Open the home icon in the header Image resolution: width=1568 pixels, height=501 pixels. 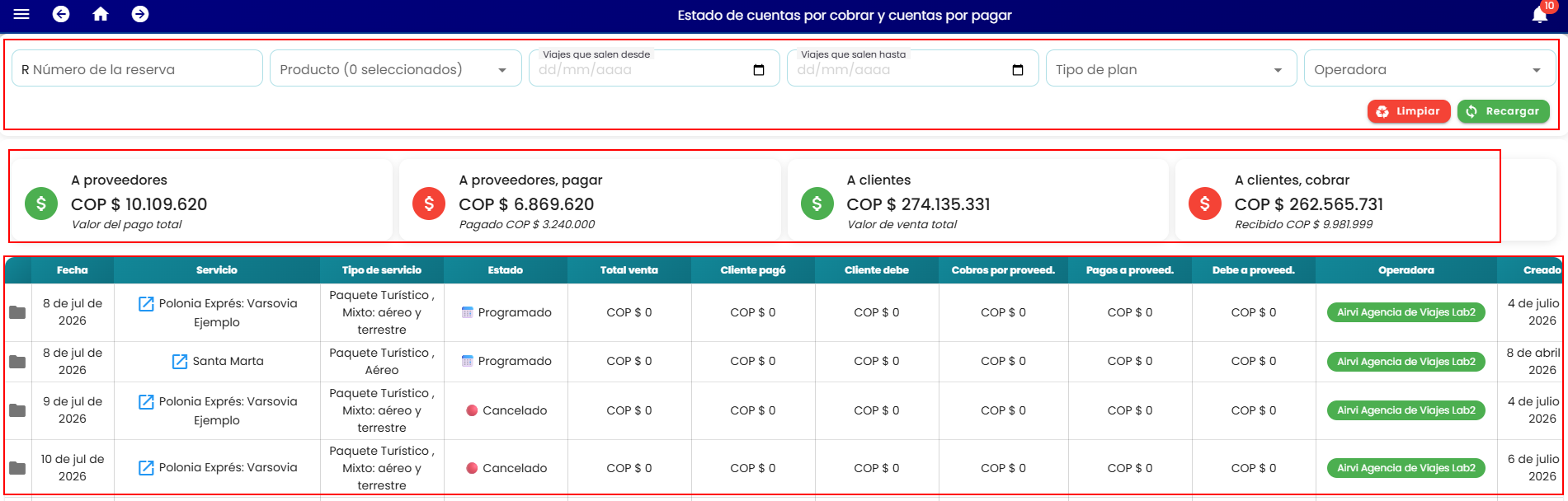coord(101,14)
